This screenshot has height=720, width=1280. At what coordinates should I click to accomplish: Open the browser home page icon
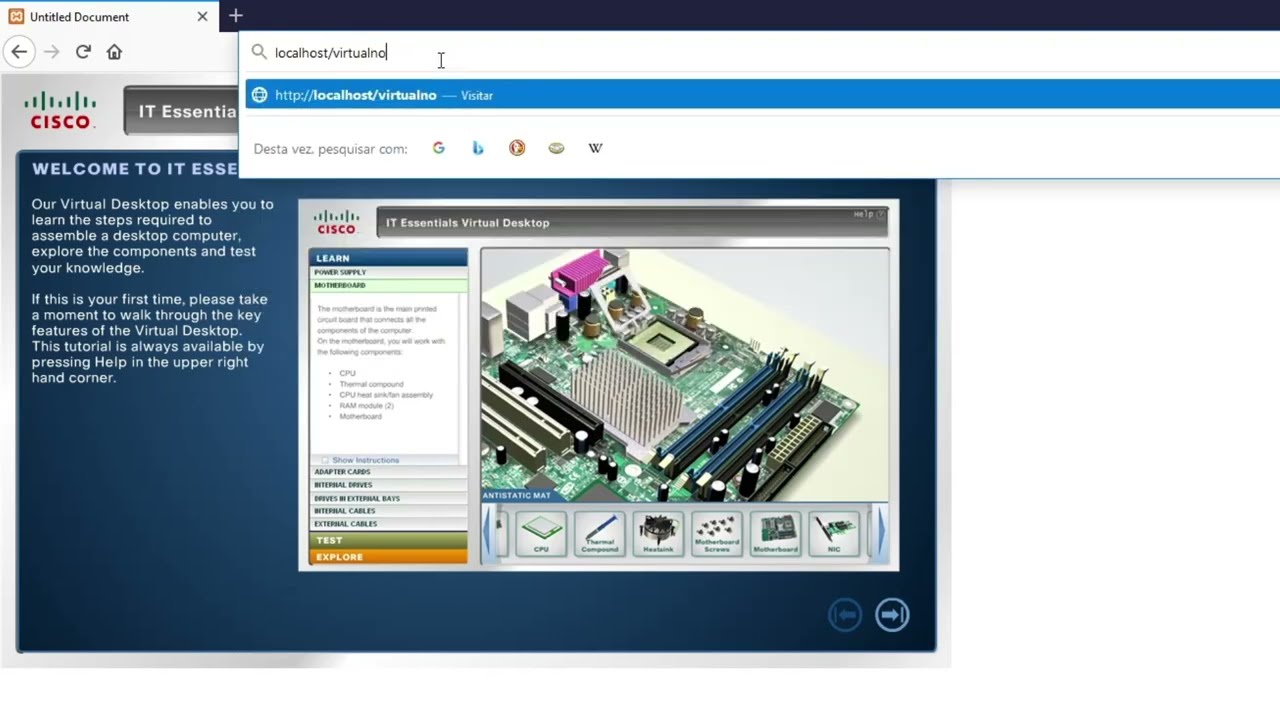click(114, 52)
